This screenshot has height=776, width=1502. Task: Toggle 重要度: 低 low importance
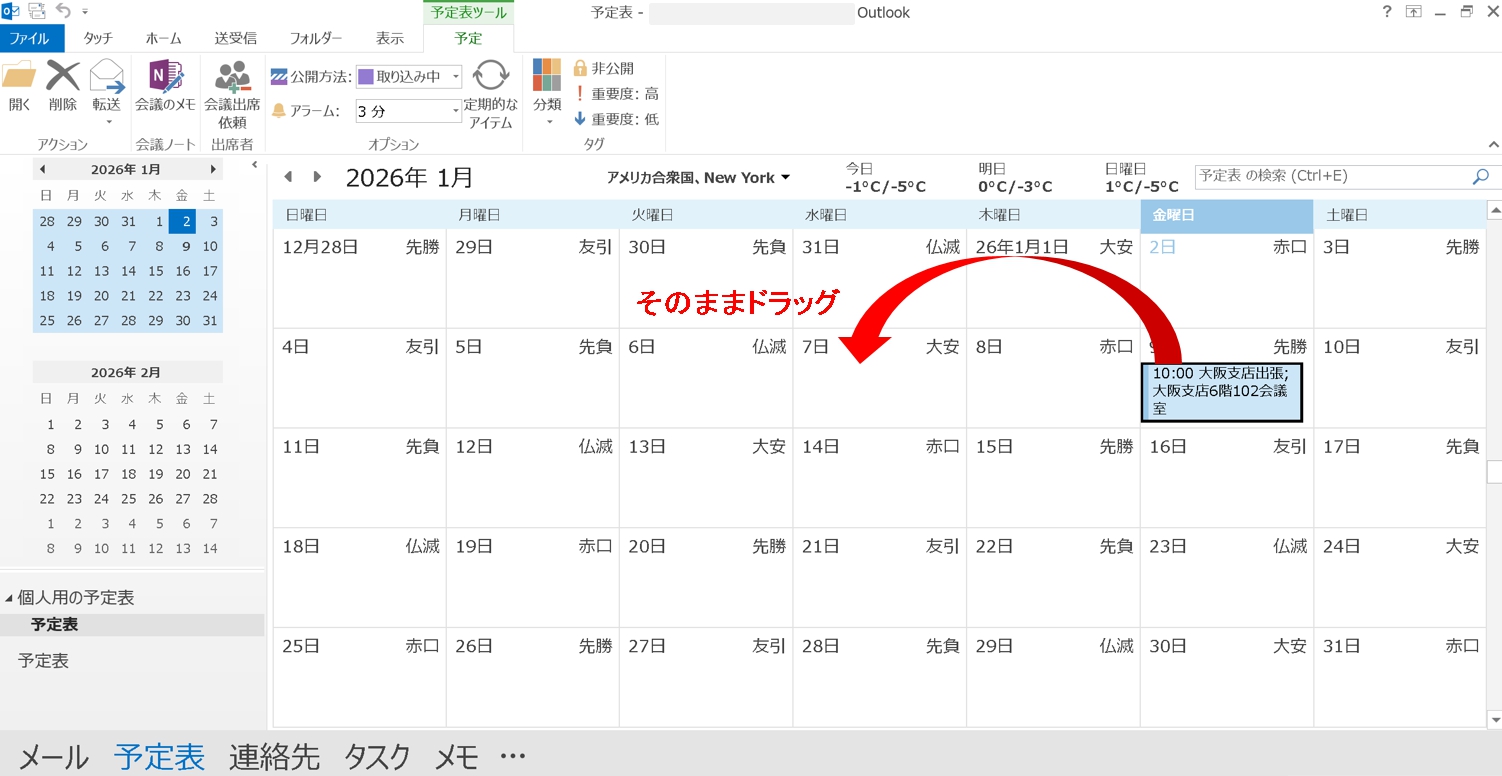click(x=616, y=118)
